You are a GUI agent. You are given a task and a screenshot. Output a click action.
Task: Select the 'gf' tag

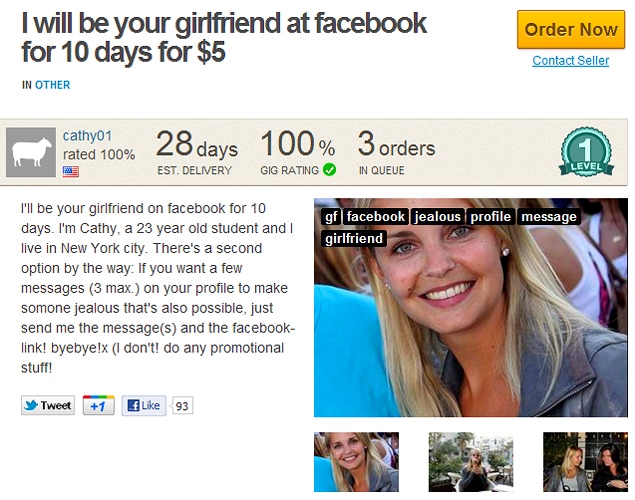331,217
